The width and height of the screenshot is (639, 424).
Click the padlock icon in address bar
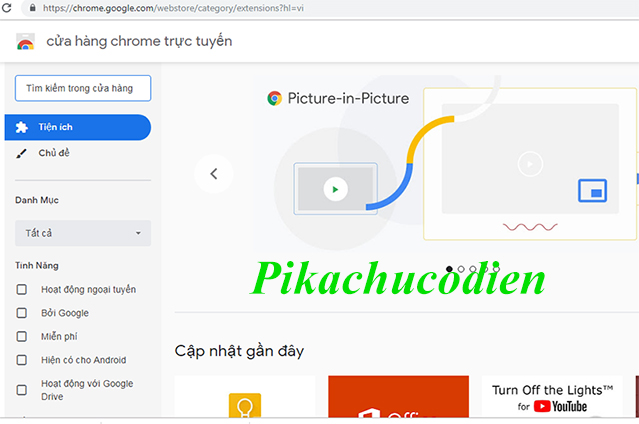click(x=33, y=8)
